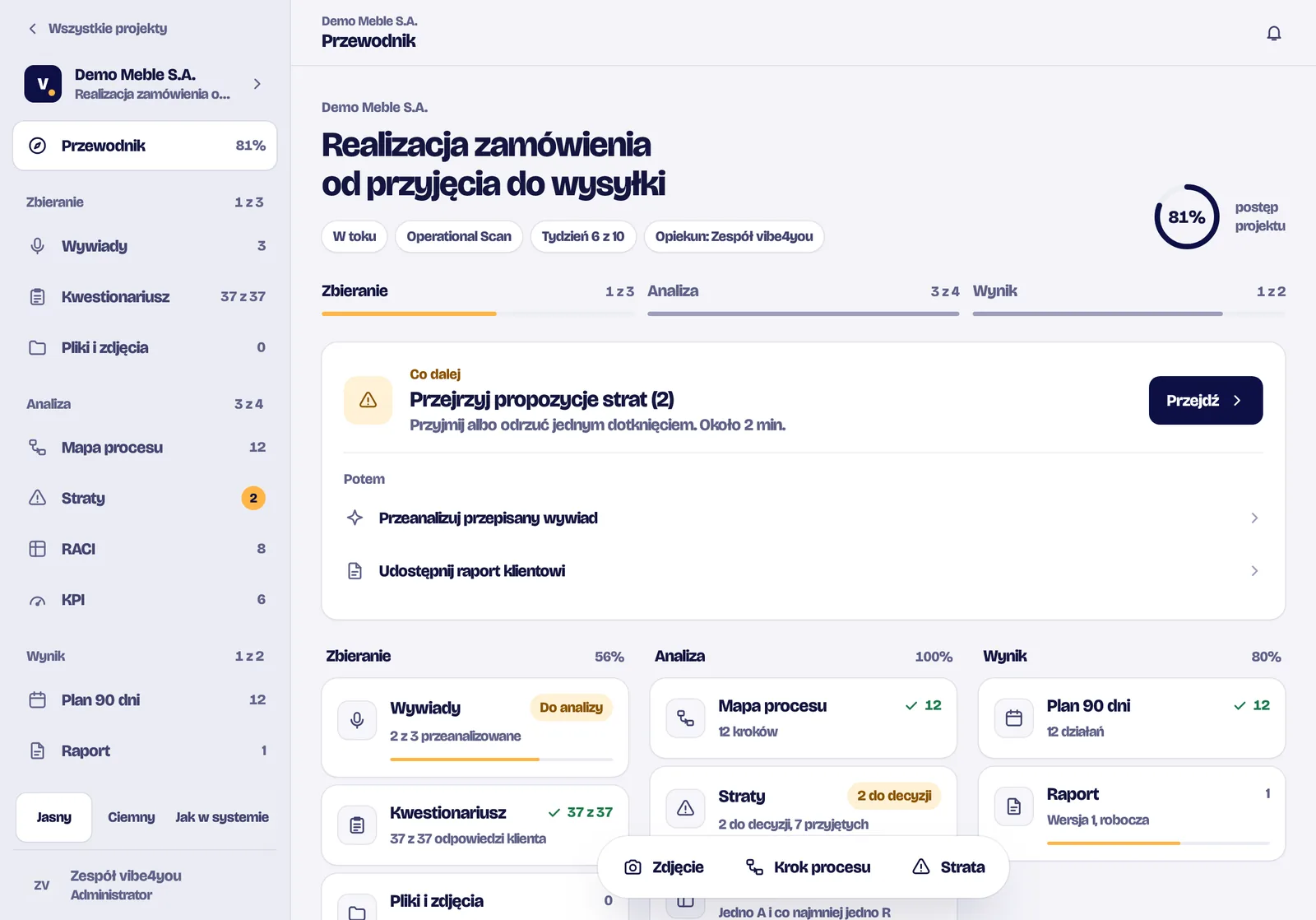1316x920 pixels.
Task: Click the Tydzień 6 z 10 tag
Action: tap(583, 237)
